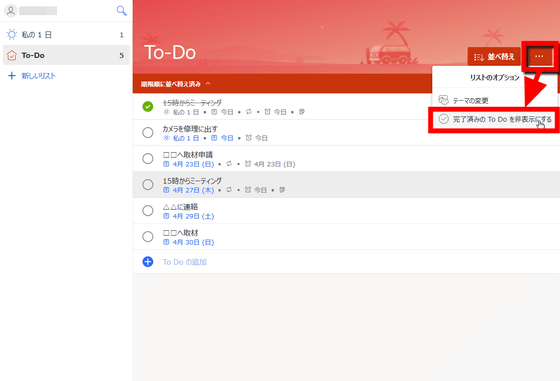
Task: Check the 15時からミーティング 4月27日 task circle
Action: click(x=148, y=185)
